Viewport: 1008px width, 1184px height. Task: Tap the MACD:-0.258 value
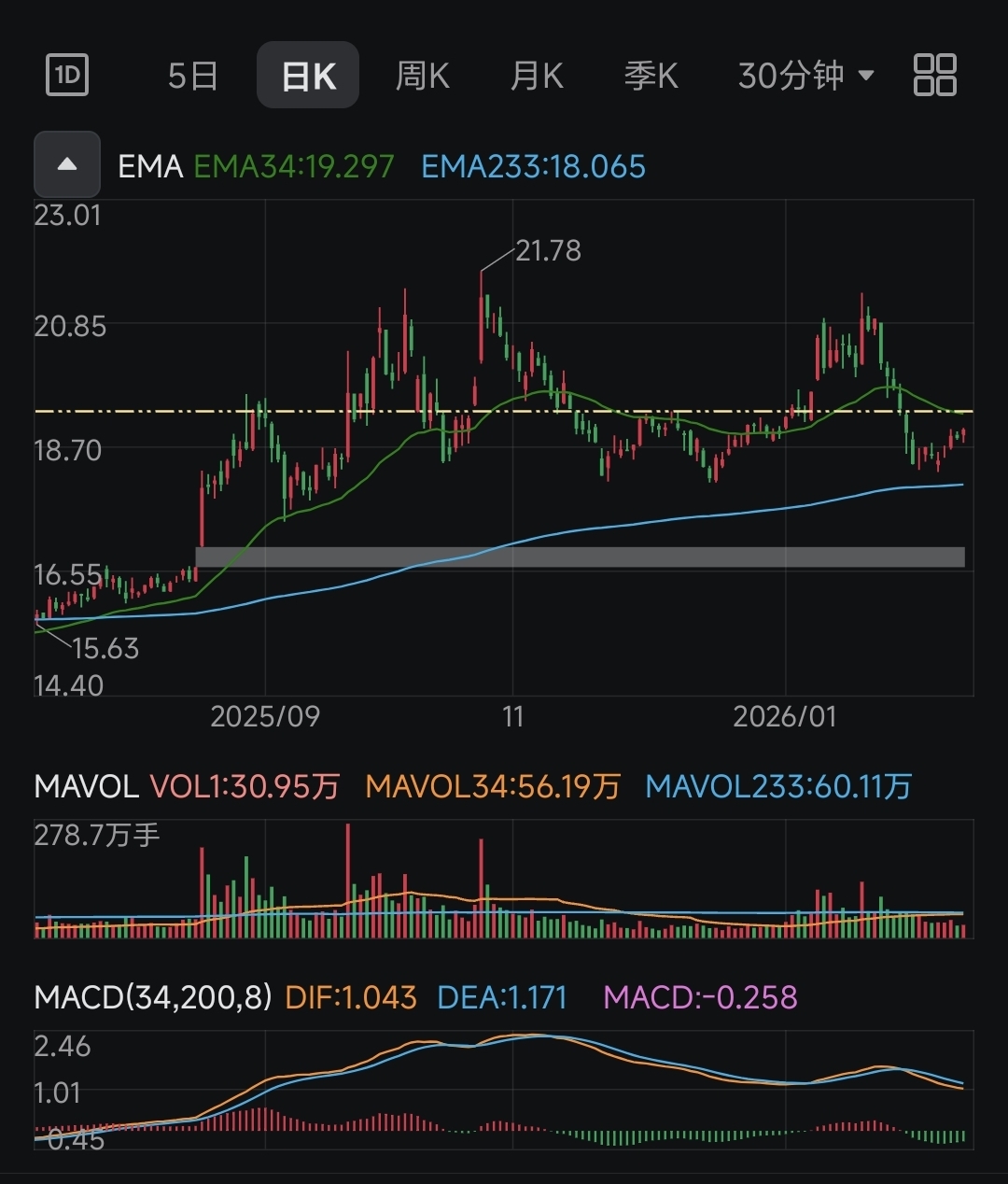(701, 997)
